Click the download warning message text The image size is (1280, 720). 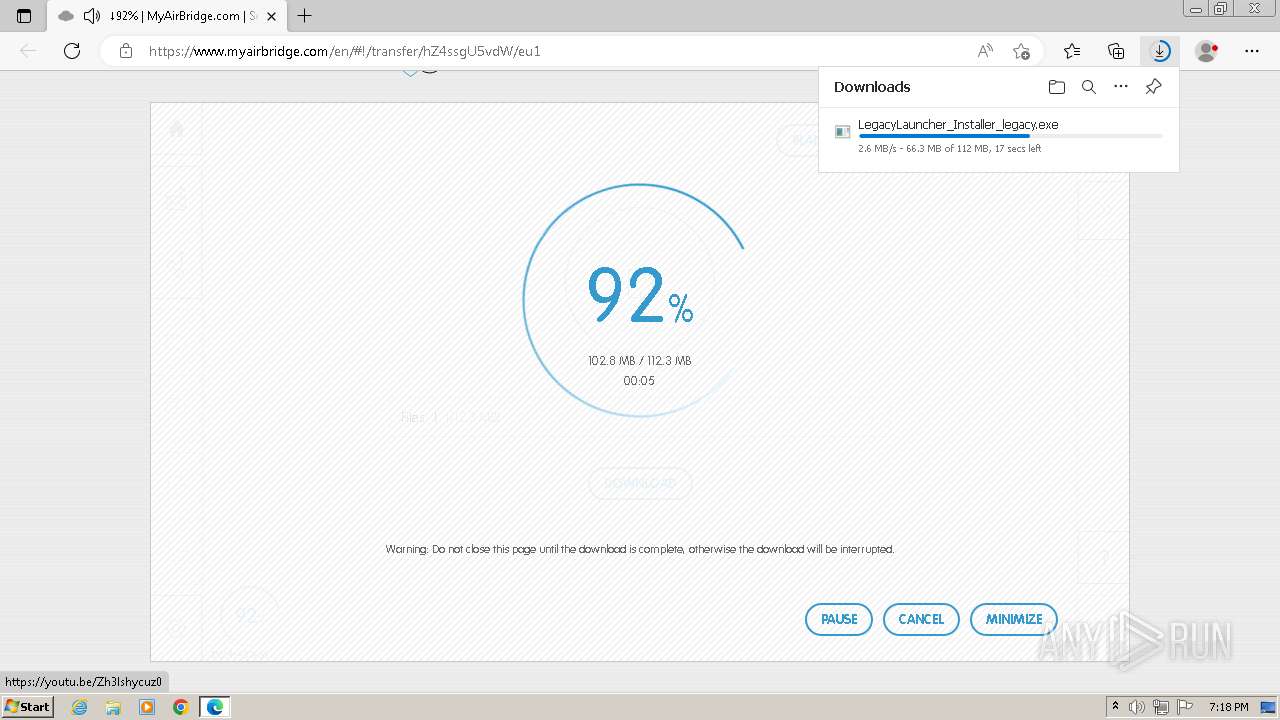pos(640,549)
